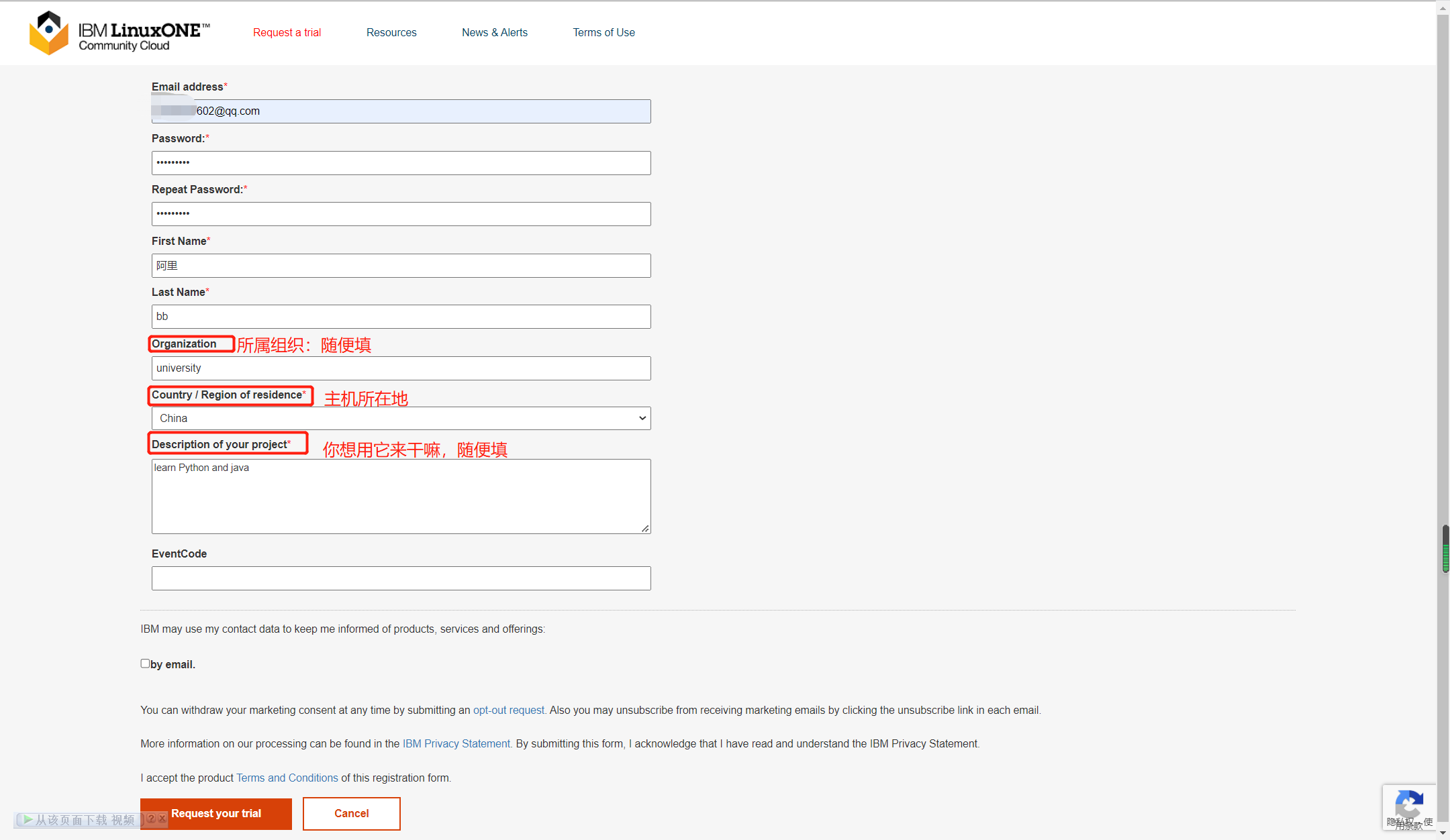Go to the Resources menu item
Image resolution: width=1450 pixels, height=840 pixels.
coord(391,32)
